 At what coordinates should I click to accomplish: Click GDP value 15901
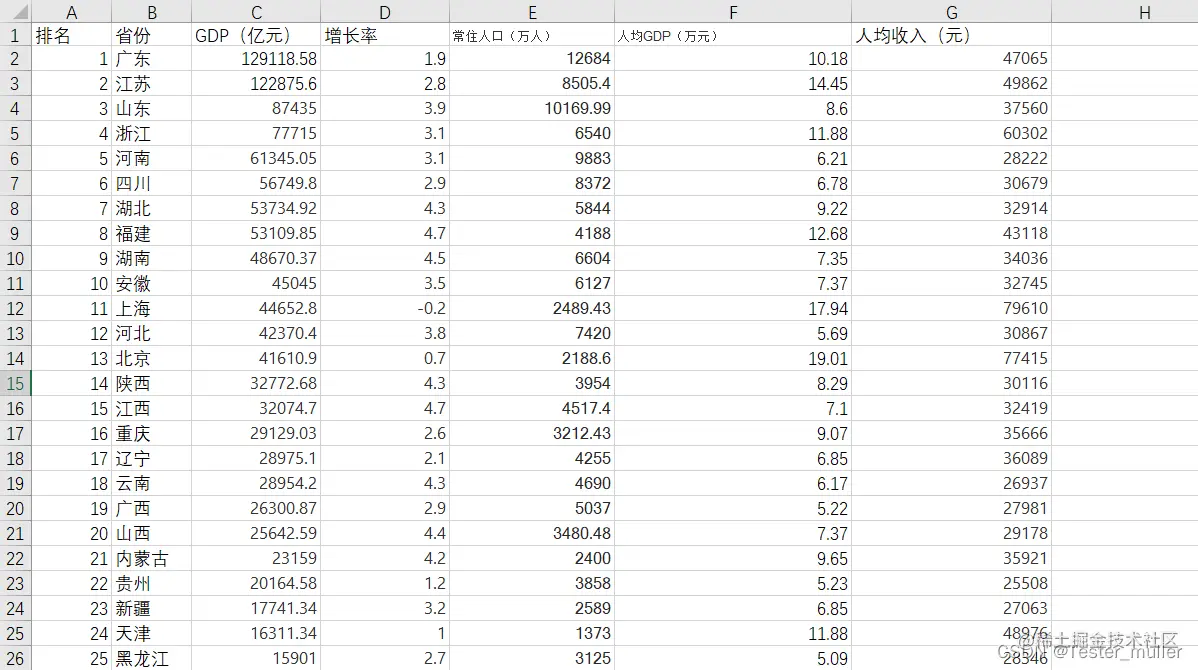point(256,659)
